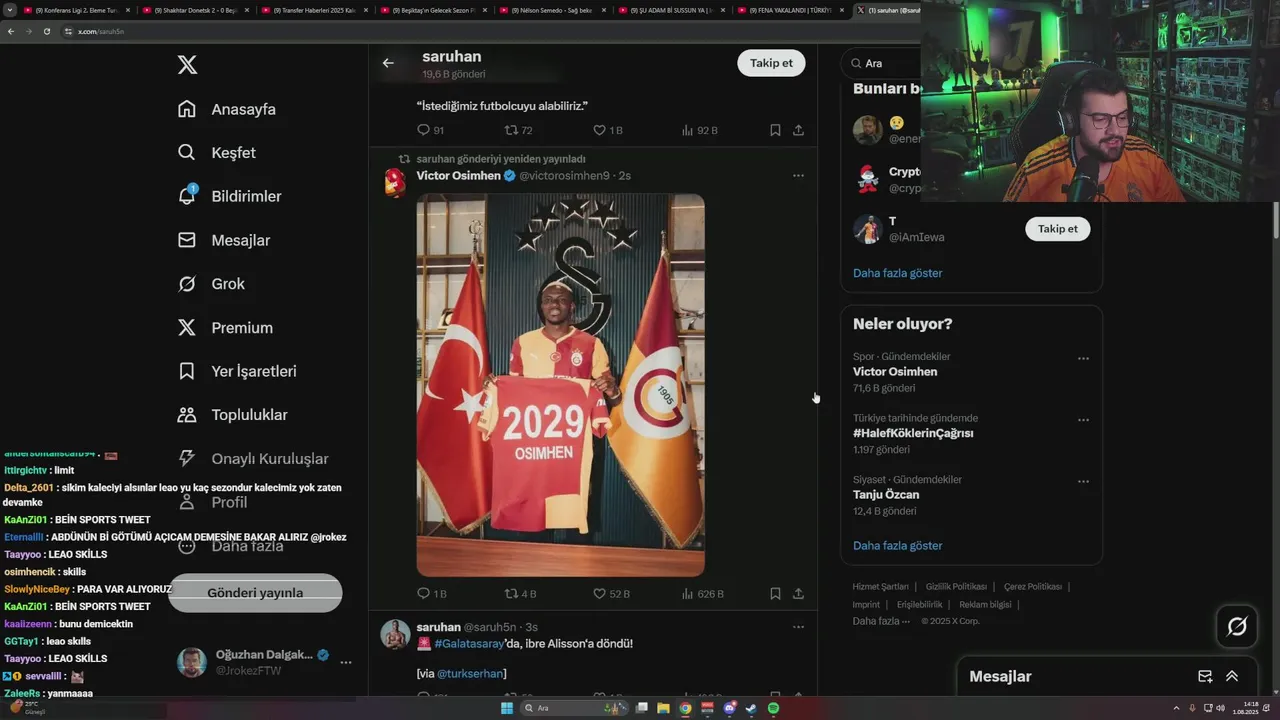This screenshot has height=720, width=1280.
Task: Compose new message icon in Mesajlar bar
Action: tap(1205, 677)
